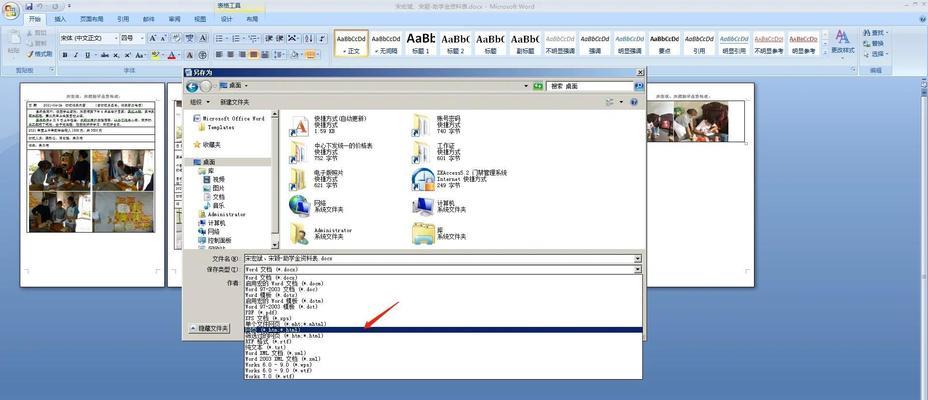
Task: Open the 文件名 filename dropdown arrow
Action: tap(638, 259)
